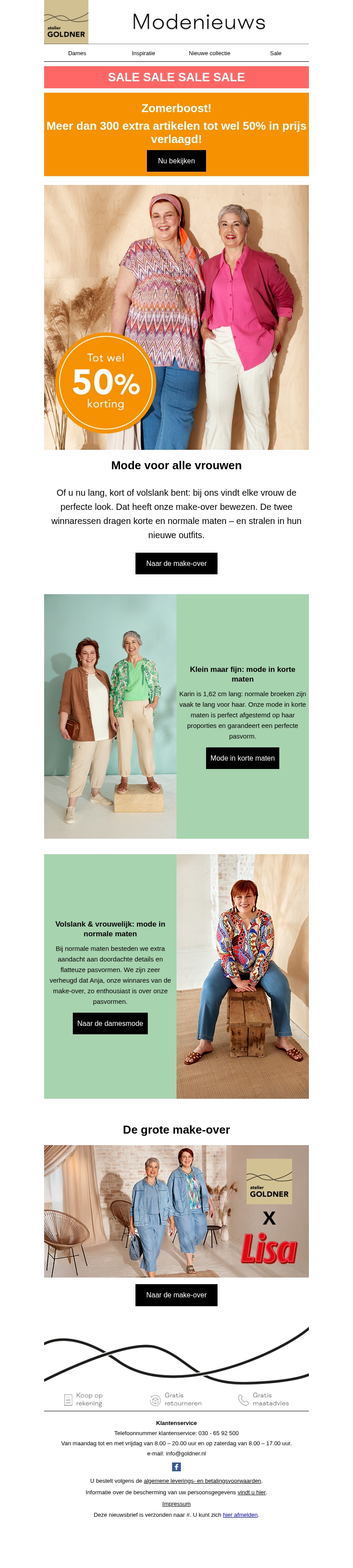Click the Gratis maatadvies phone icon
This screenshot has height=1568, width=353.
(x=244, y=1400)
